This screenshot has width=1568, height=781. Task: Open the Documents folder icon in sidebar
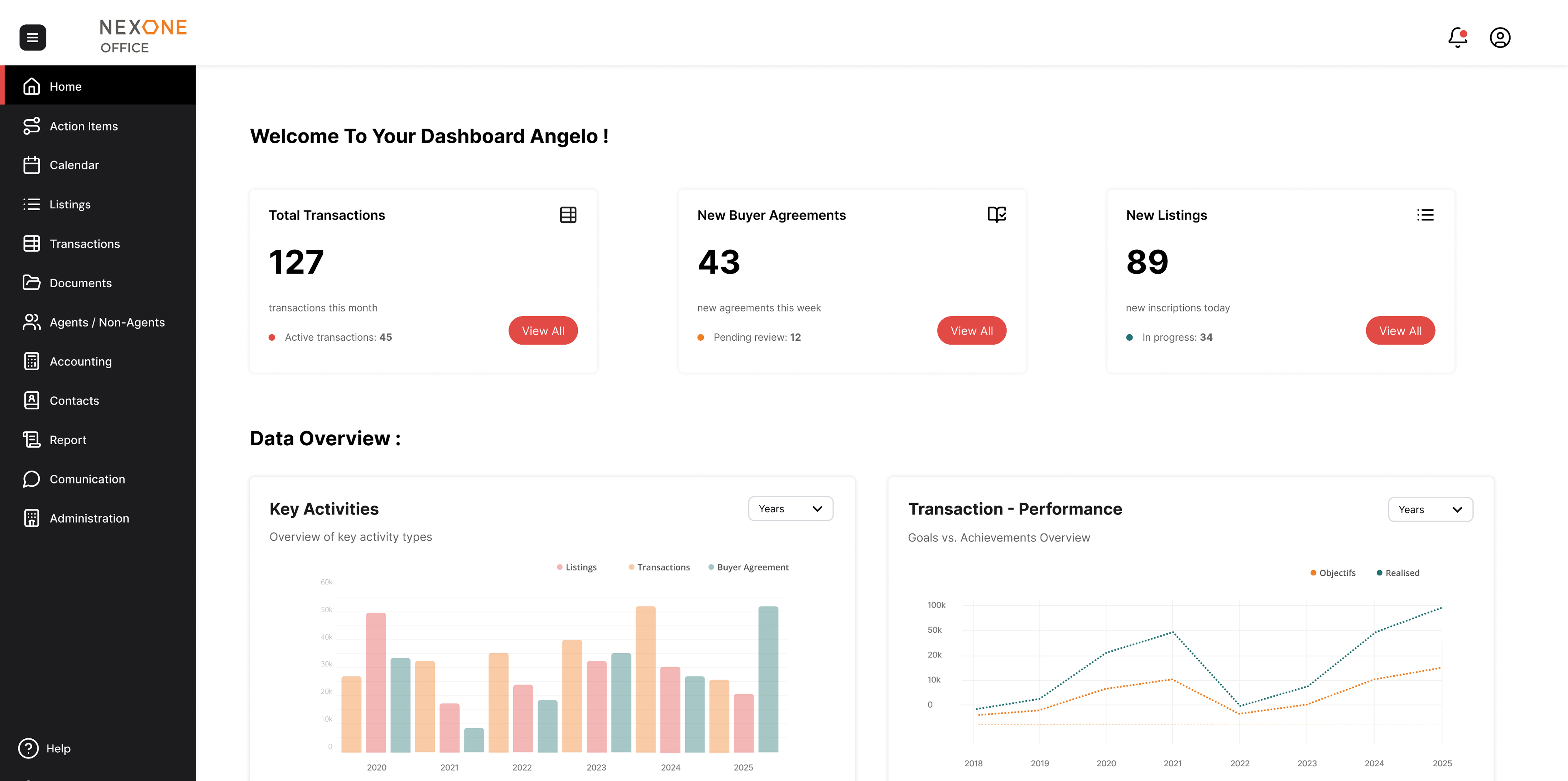32,282
